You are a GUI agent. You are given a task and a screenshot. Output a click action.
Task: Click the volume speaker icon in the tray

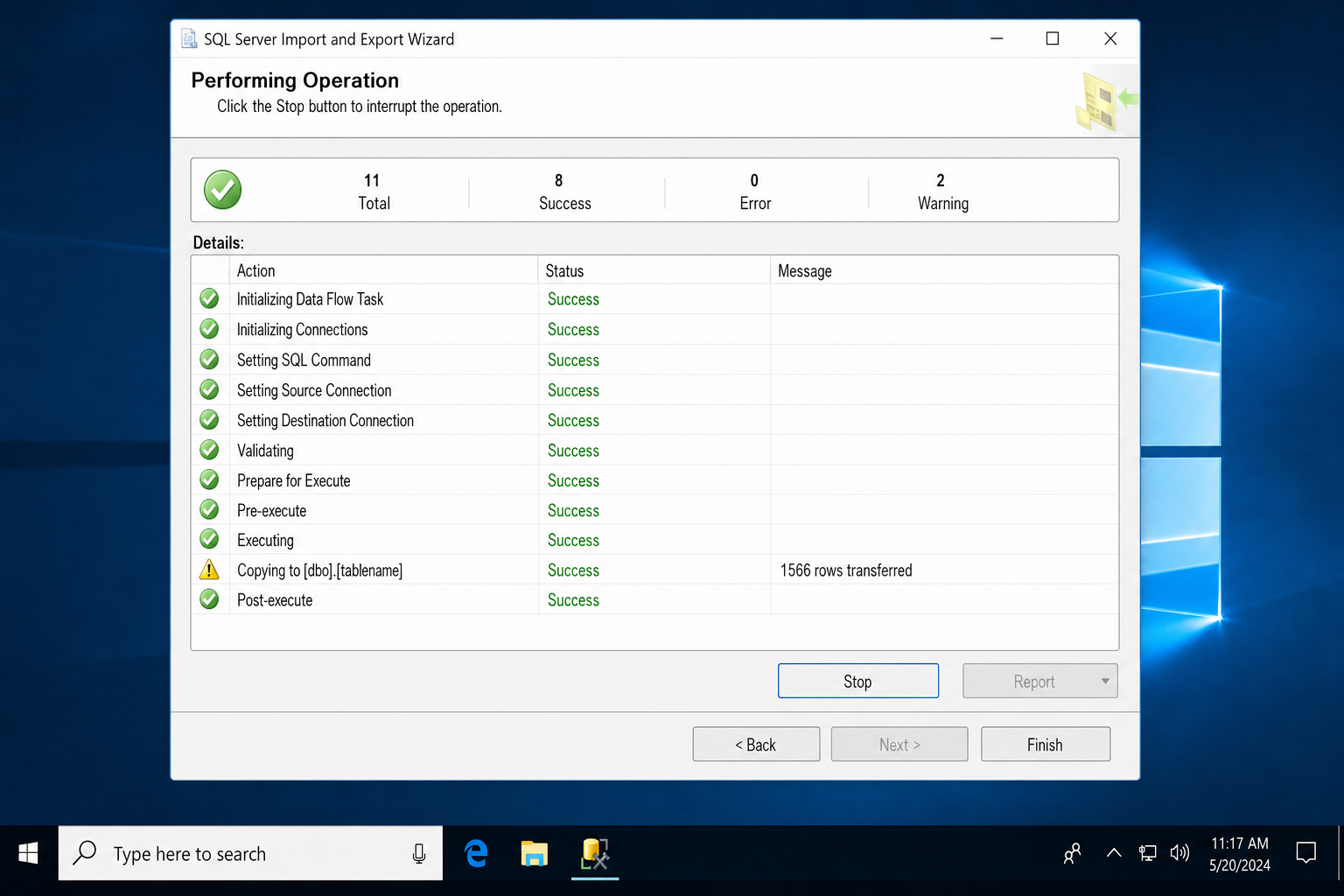point(1179,853)
